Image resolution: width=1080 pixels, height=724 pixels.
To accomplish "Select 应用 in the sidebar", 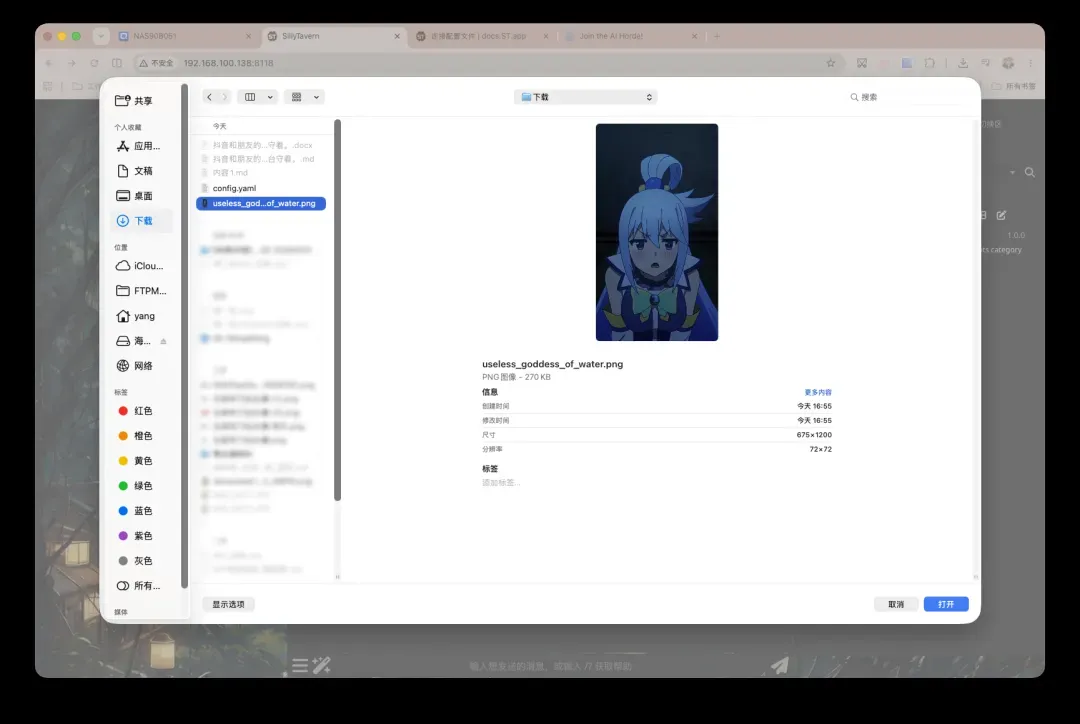I will tap(142, 146).
